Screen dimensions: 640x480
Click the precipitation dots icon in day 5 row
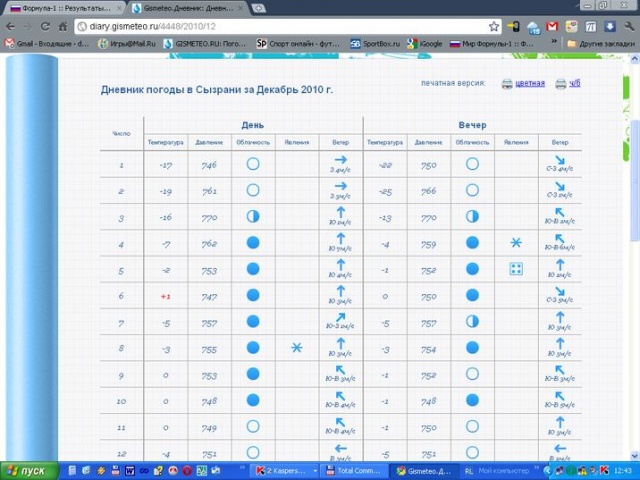[516, 269]
